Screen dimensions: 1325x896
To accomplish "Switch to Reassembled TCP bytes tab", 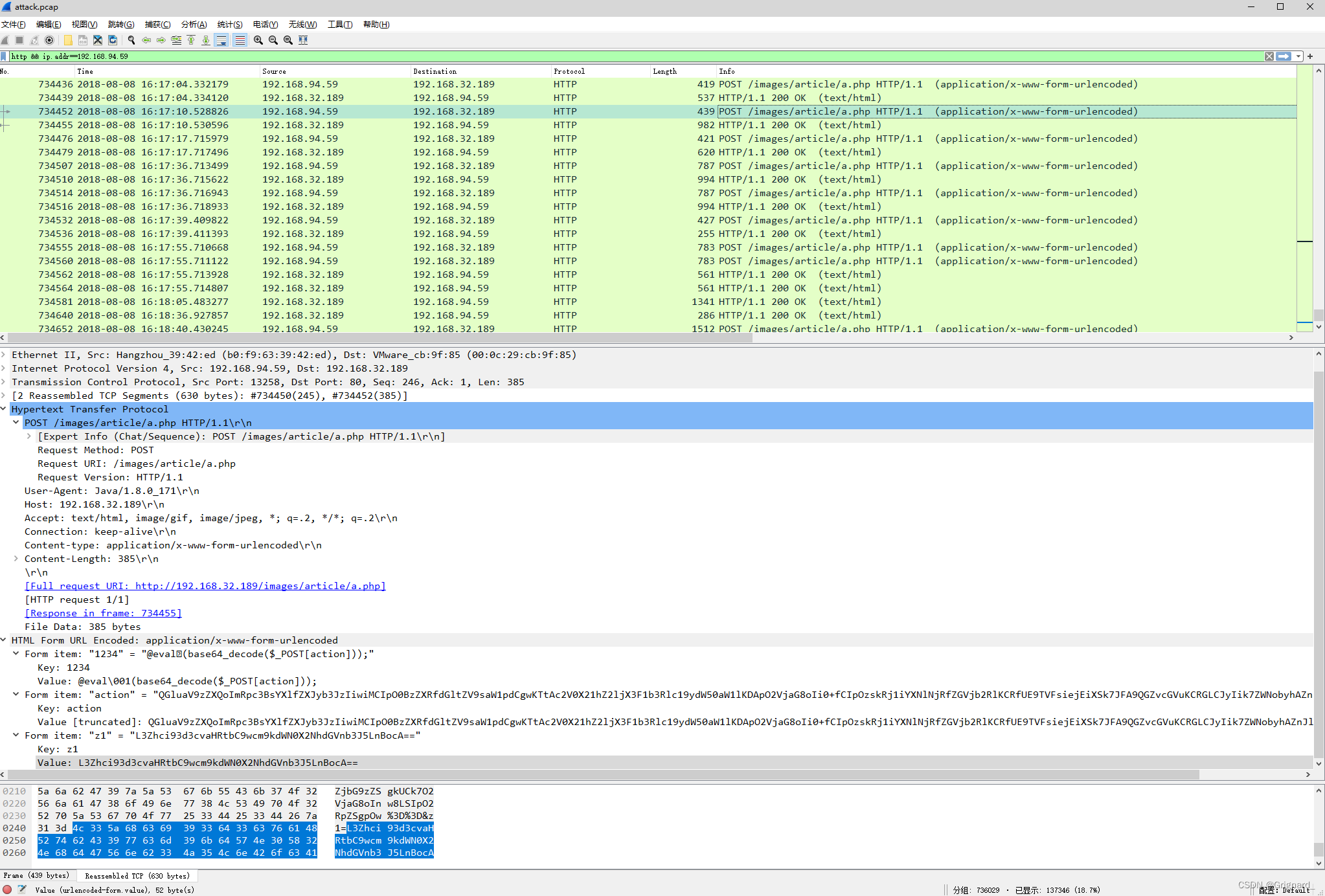I will coord(137,876).
